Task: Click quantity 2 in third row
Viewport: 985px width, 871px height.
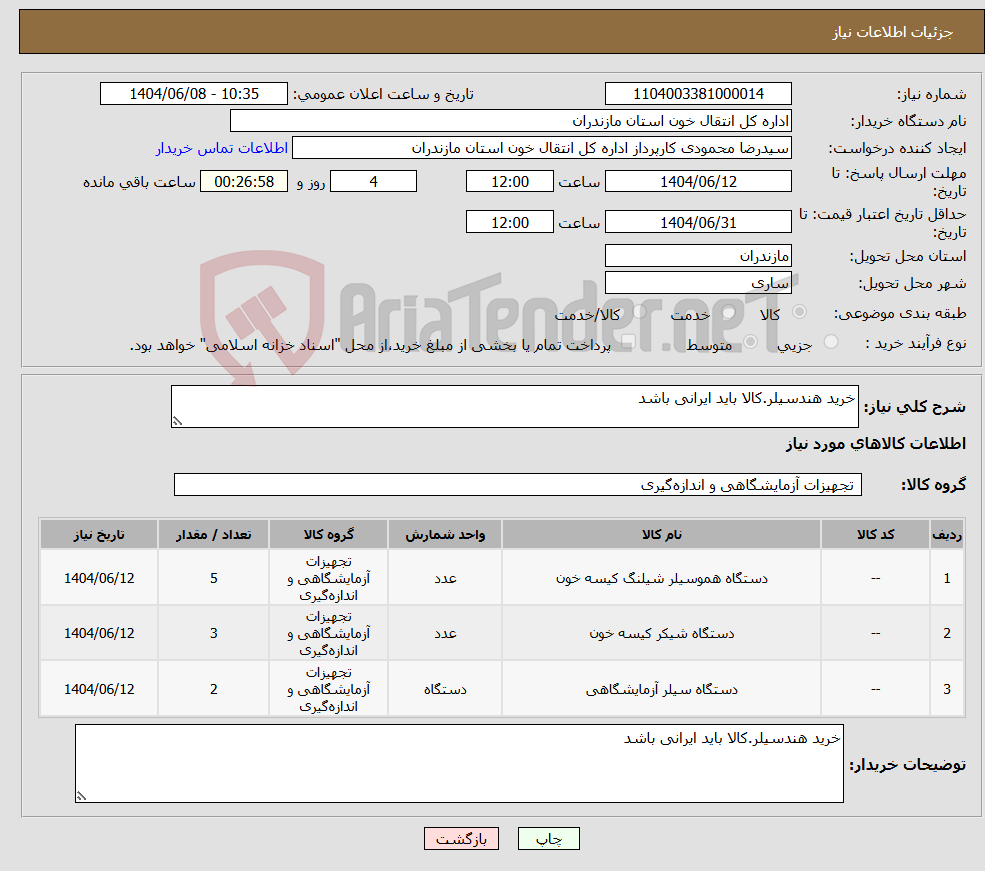Action: pyautogui.click(x=214, y=689)
